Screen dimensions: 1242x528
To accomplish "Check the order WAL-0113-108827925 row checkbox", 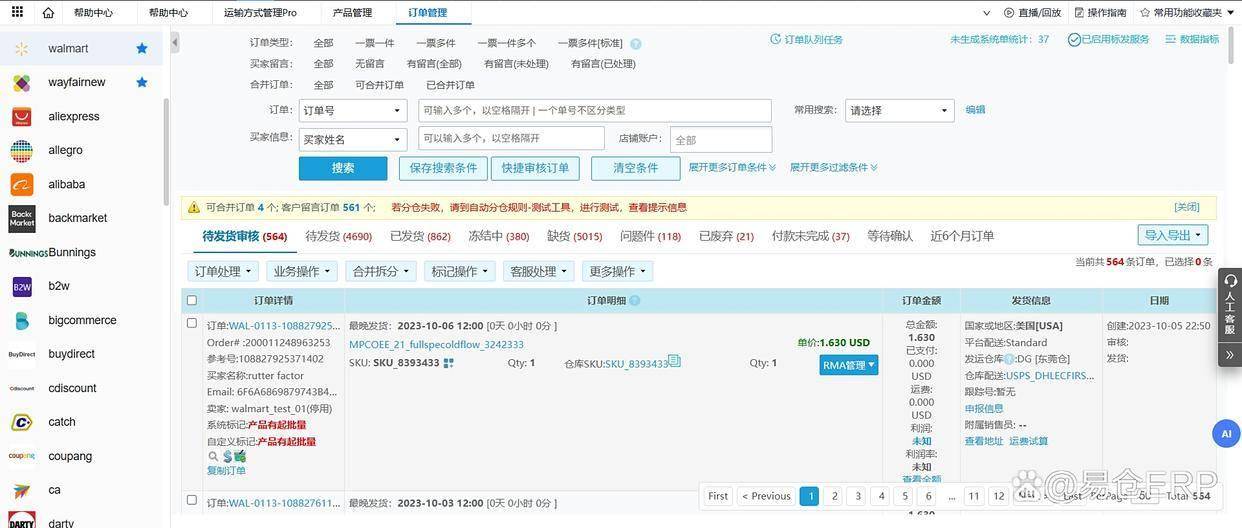I will point(192,323).
